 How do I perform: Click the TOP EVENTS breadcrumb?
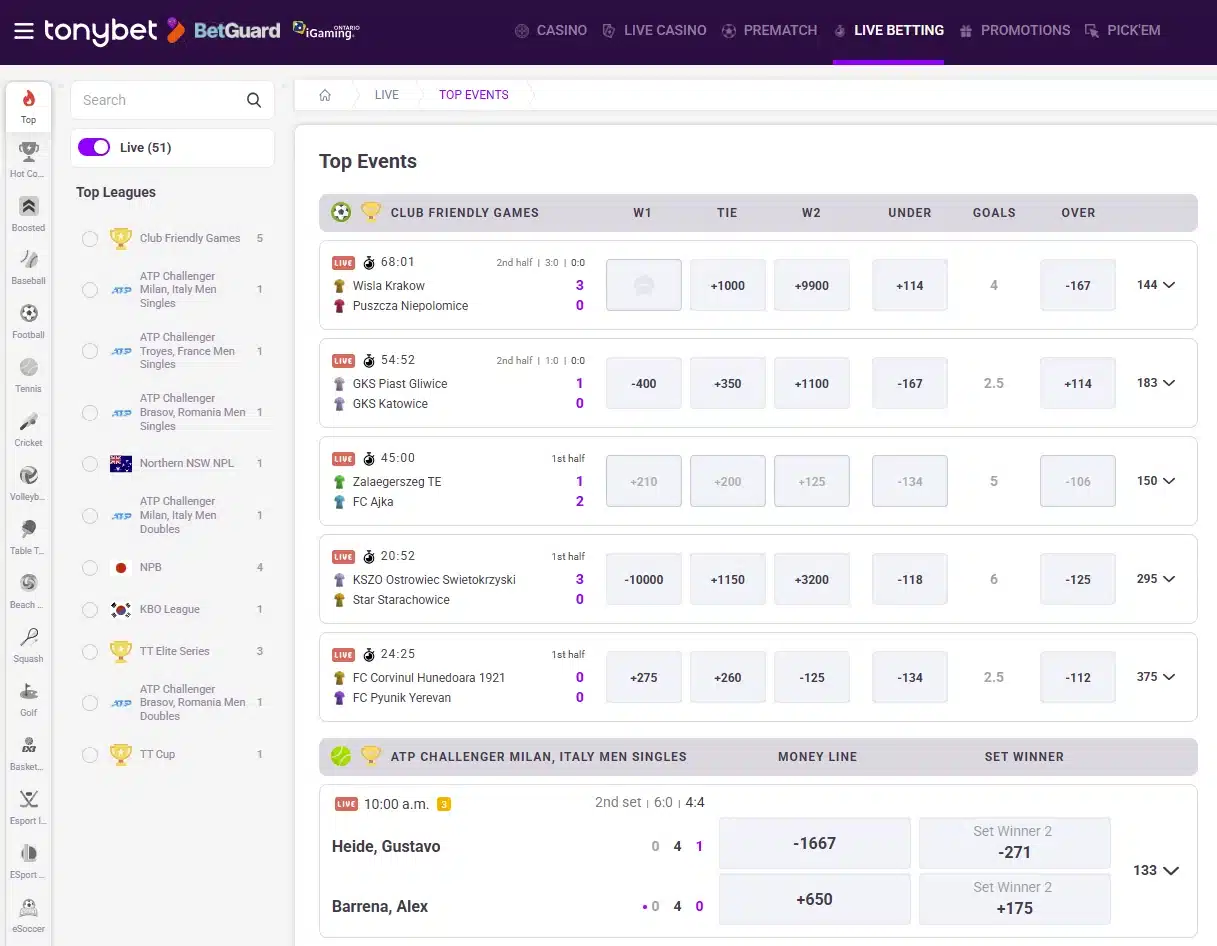click(474, 95)
